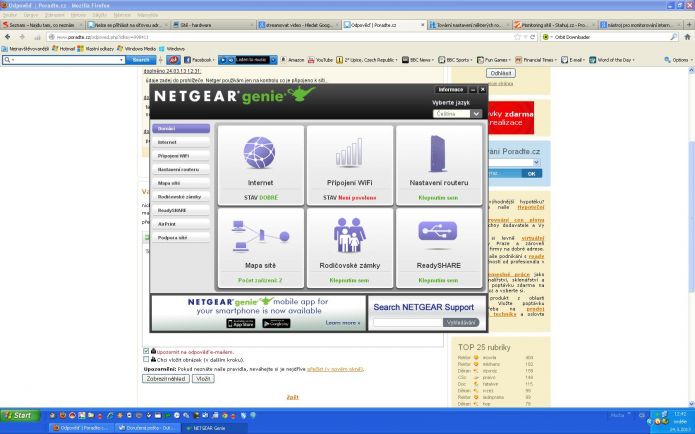Open the Mapa sítě network map tile
This screenshot has height=434, width=695.
coord(261,248)
